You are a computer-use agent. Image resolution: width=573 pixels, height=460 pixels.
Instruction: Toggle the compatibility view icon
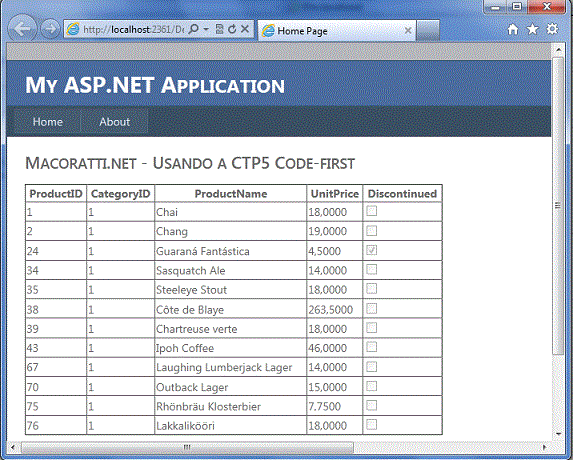[219, 29]
